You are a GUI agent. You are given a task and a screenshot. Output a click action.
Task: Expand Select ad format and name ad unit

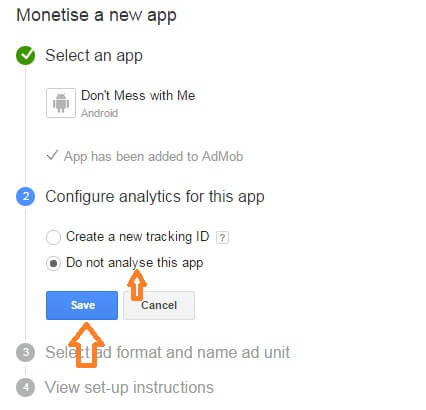coord(168,352)
